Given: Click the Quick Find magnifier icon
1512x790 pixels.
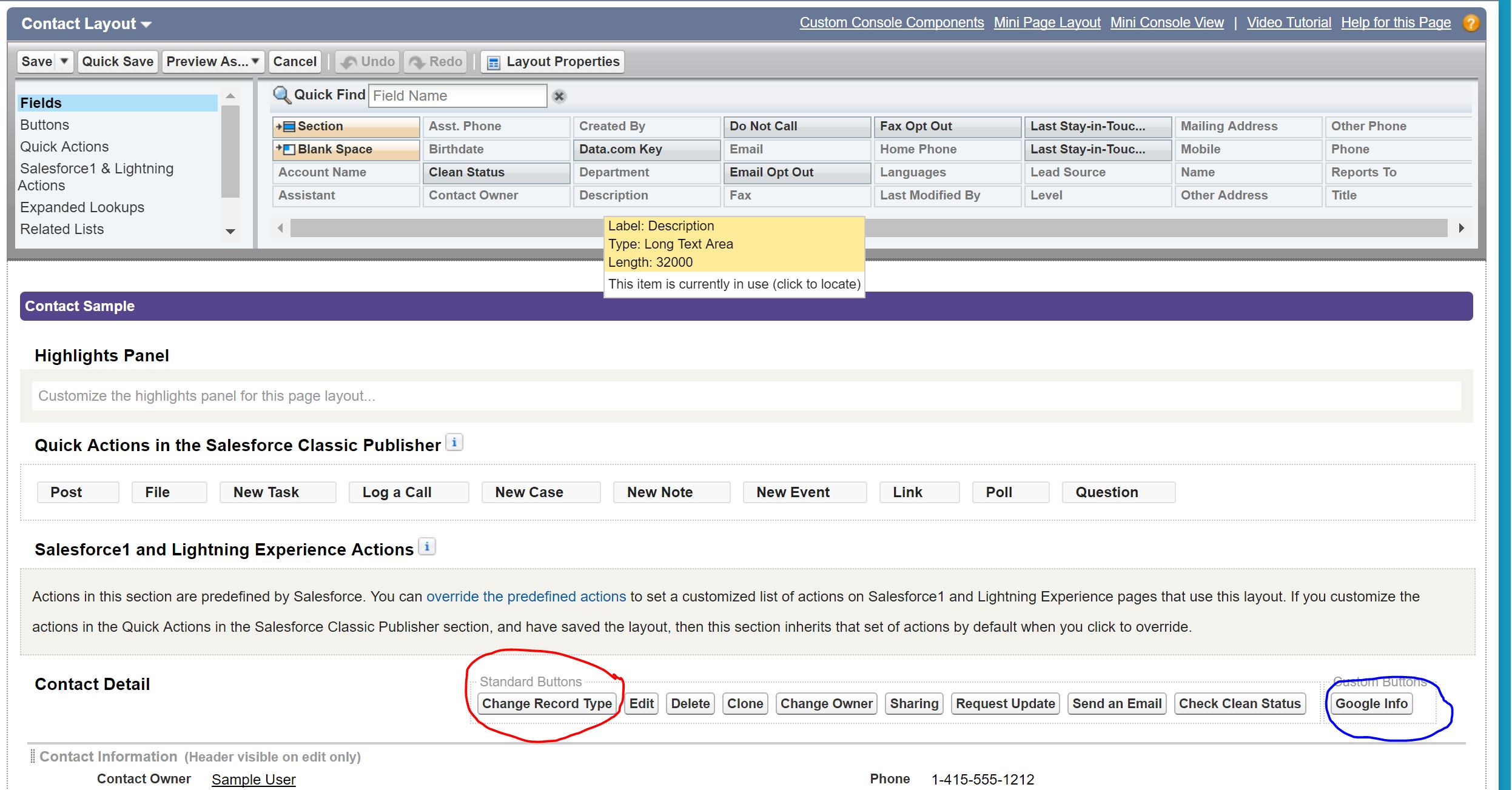Looking at the screenshot, I should pos(281,95).
